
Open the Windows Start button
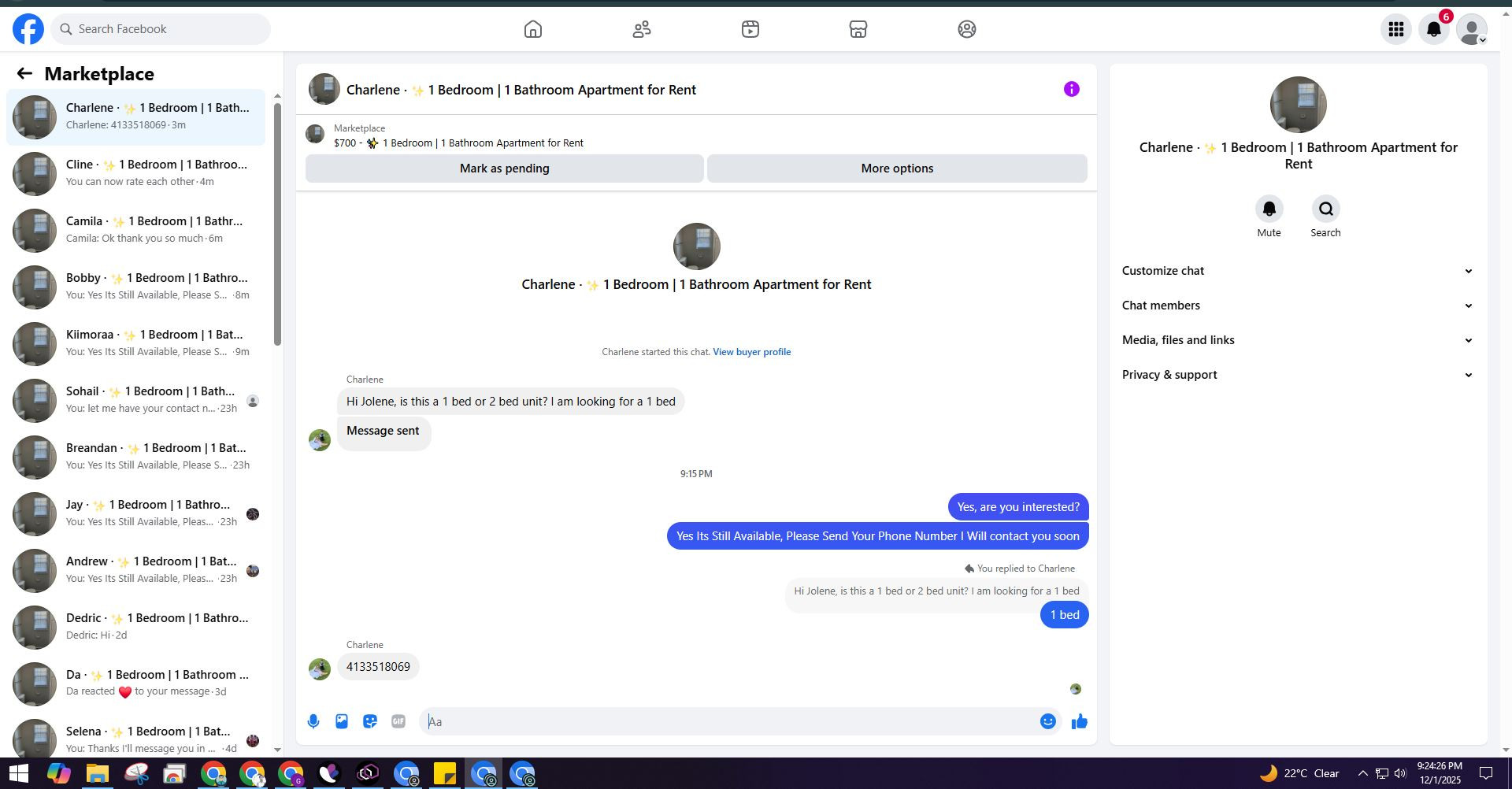(x=19, y=774)
